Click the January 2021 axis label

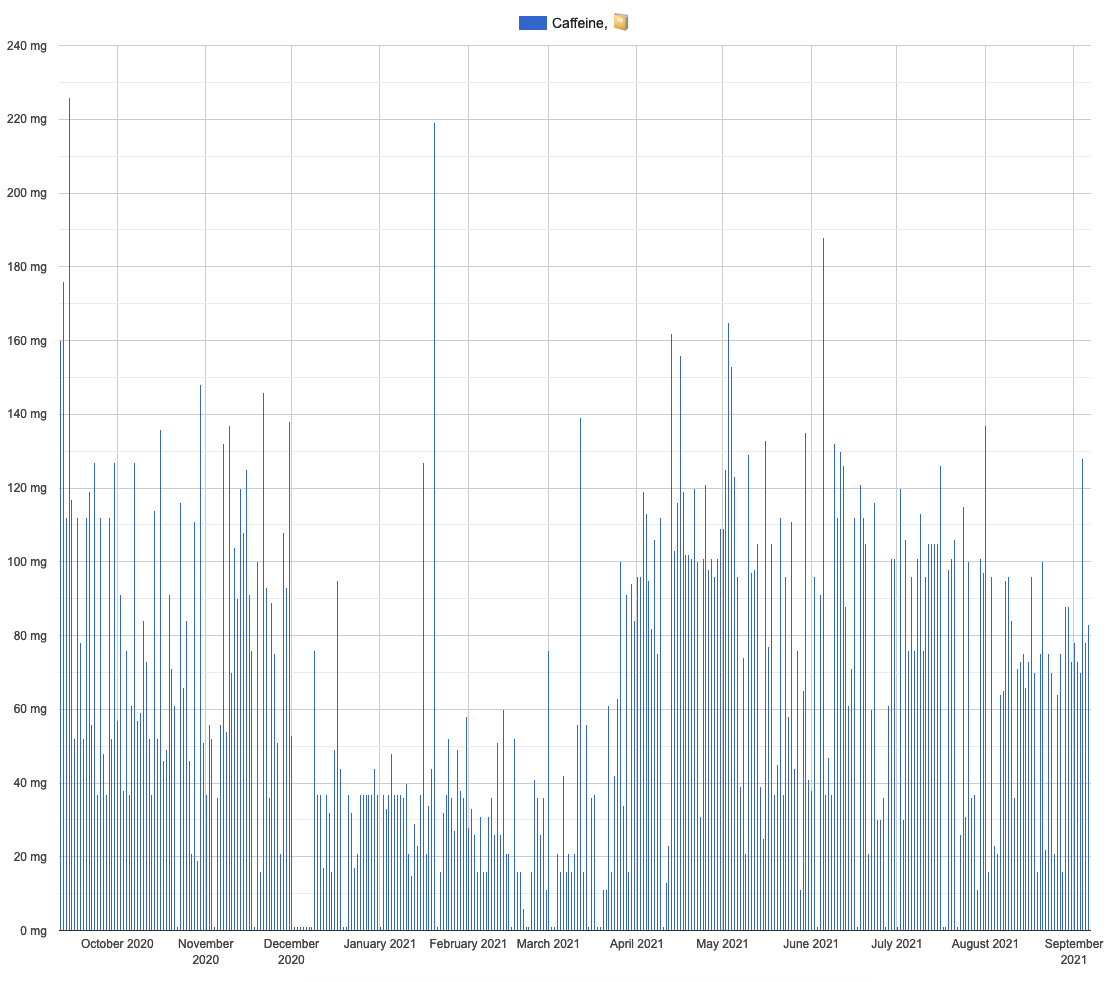380,944
